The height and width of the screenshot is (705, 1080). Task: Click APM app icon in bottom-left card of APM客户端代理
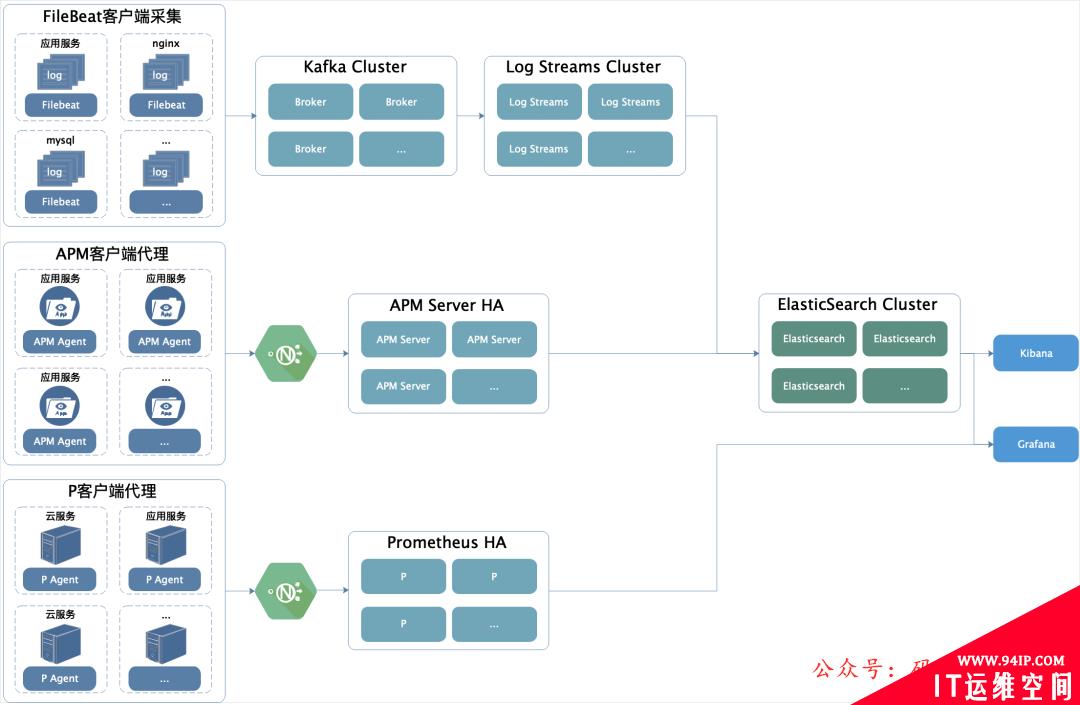[60, 406]
